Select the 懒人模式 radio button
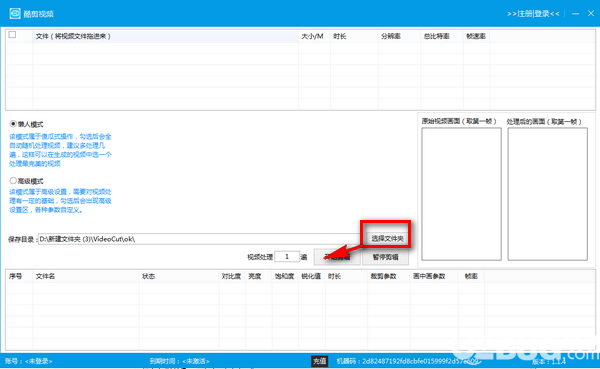The height and width of the screenshot is (369, 600). pos(13,124)
